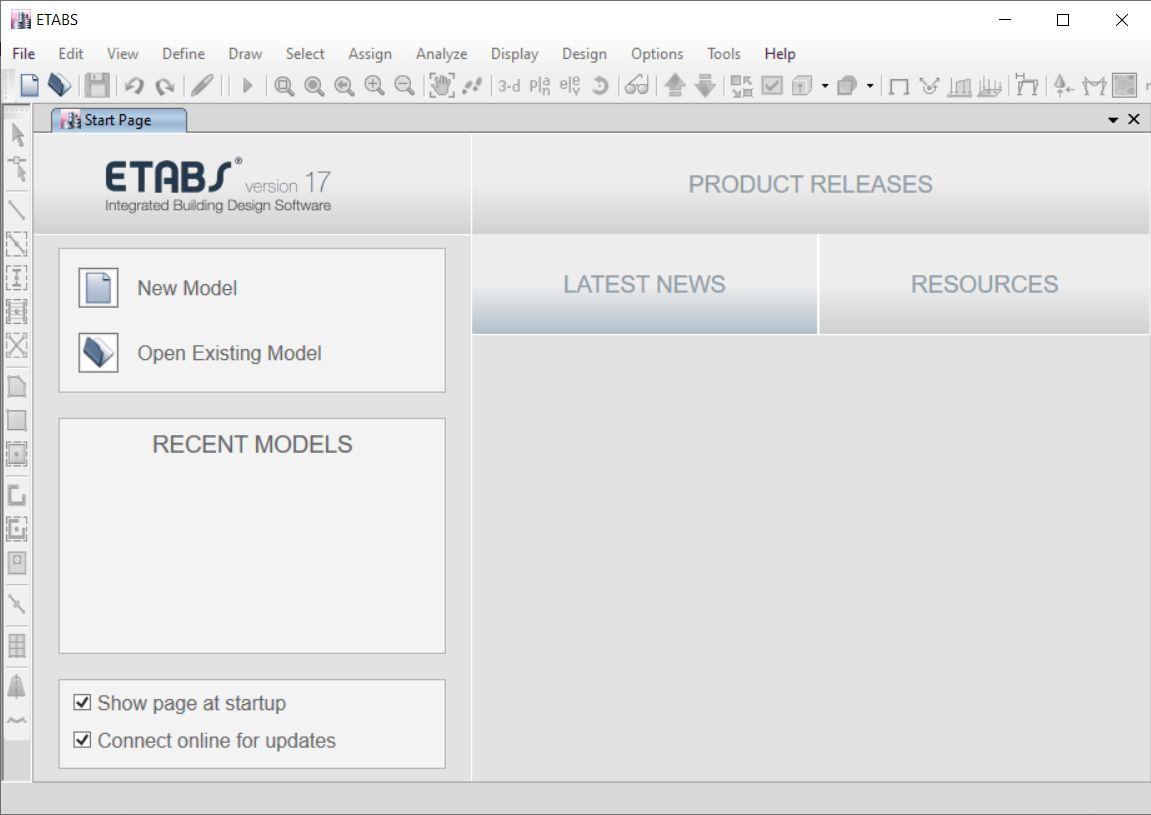Screen dimensions: 1151x815
Task: Select the Start Page tab
Action: coord(118,120)
